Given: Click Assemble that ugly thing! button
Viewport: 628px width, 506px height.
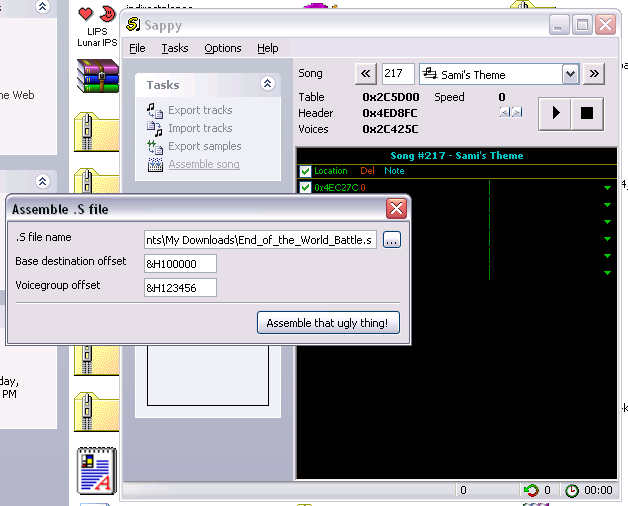Looking at the screenshot, I should (328, 323).
